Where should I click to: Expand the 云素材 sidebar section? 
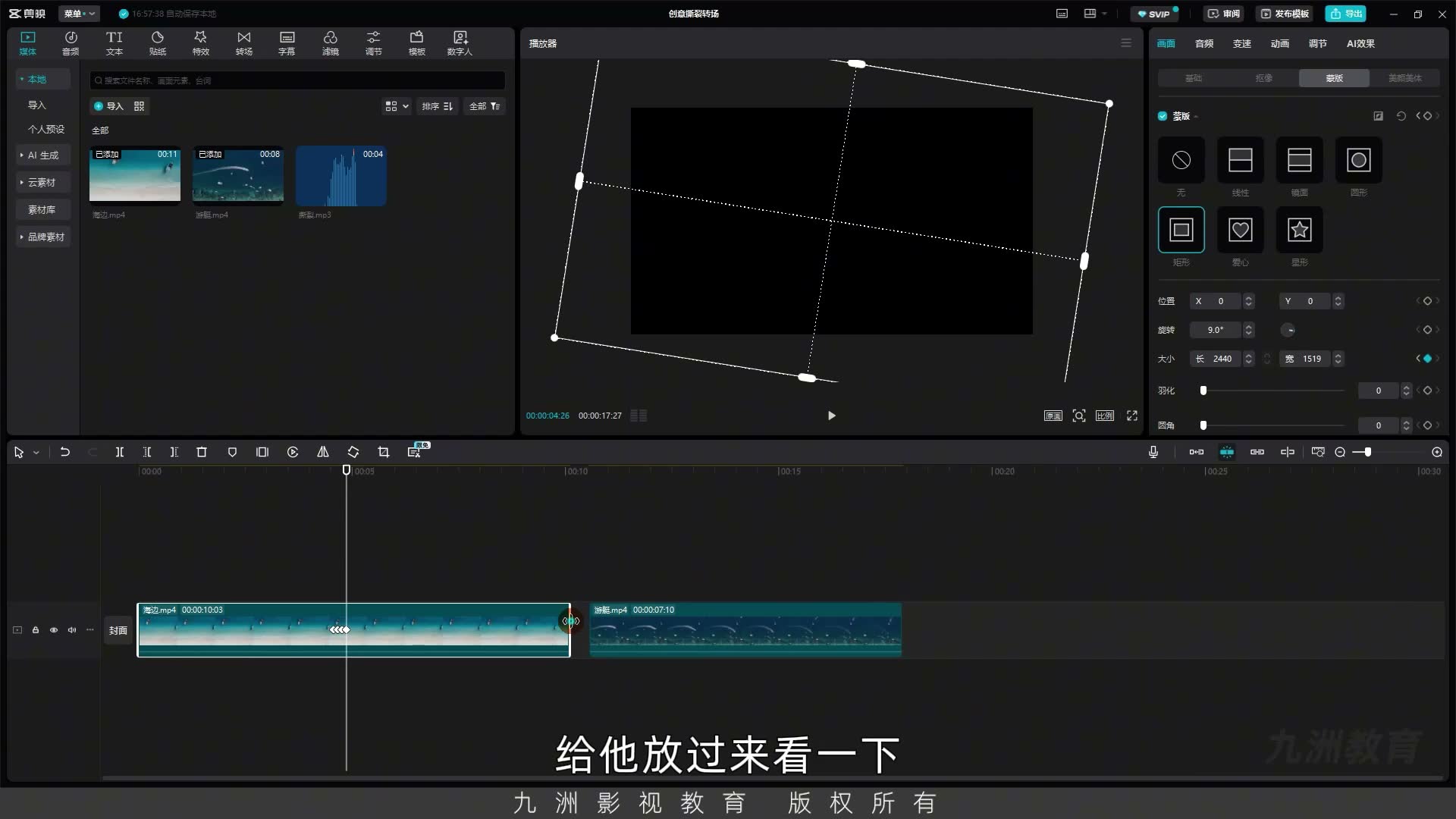[43, 182]
